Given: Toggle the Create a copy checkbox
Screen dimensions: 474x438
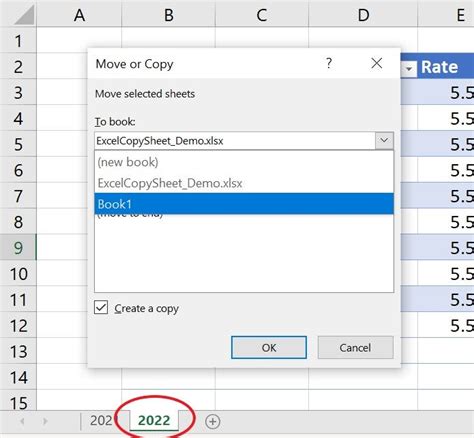Looking at the screenshot, I should (101, 307).
